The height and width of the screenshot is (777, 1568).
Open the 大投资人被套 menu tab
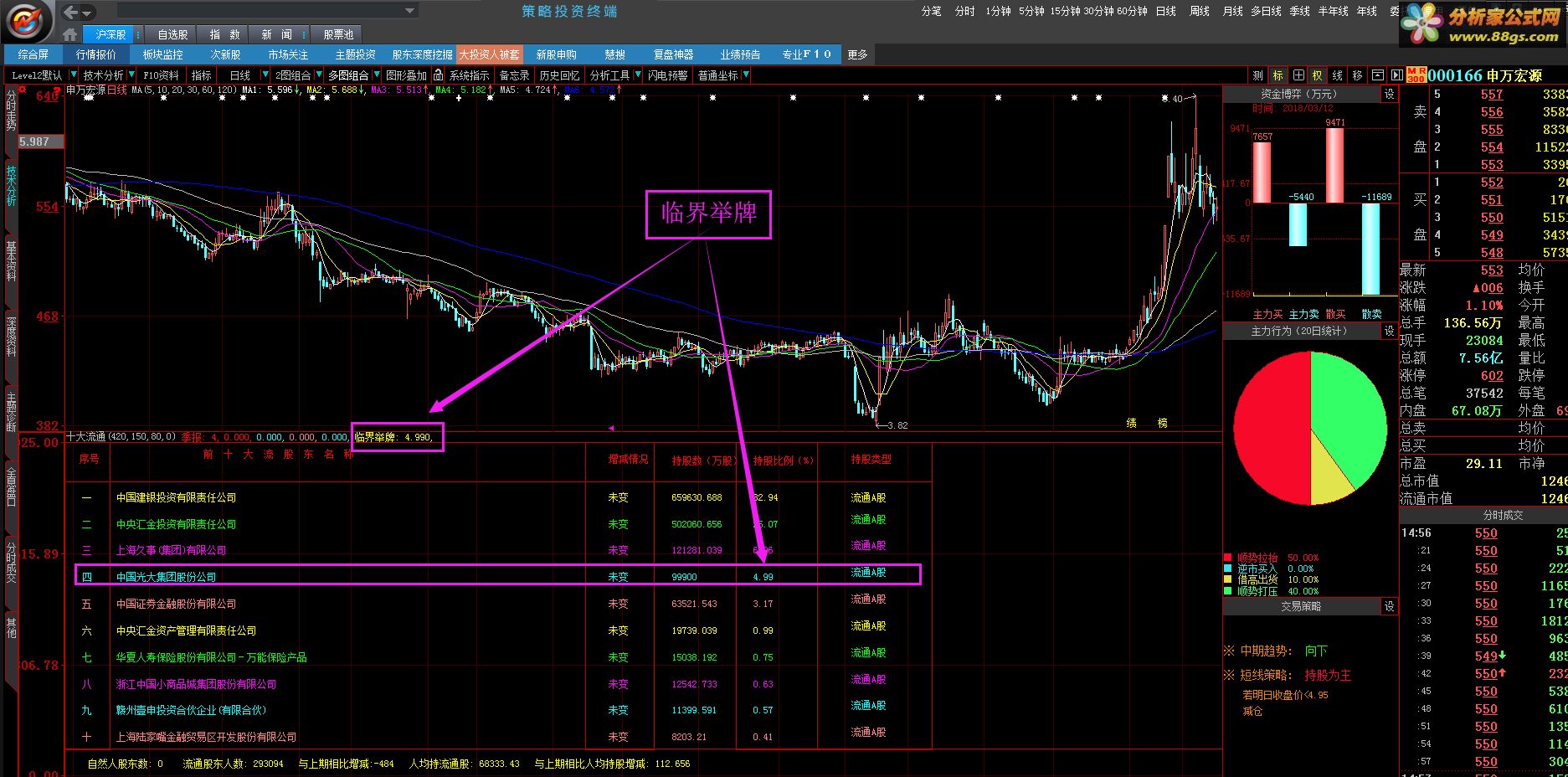click(490, 54)
